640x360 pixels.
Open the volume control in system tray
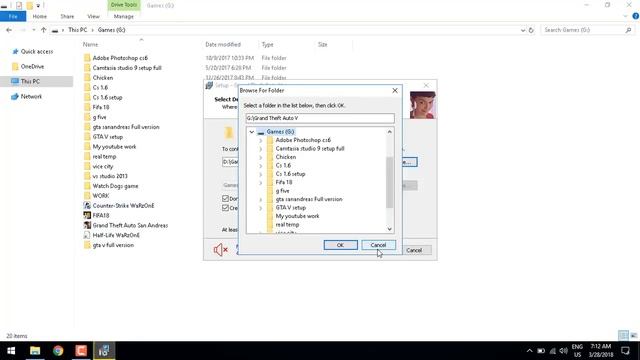point(564,351)
